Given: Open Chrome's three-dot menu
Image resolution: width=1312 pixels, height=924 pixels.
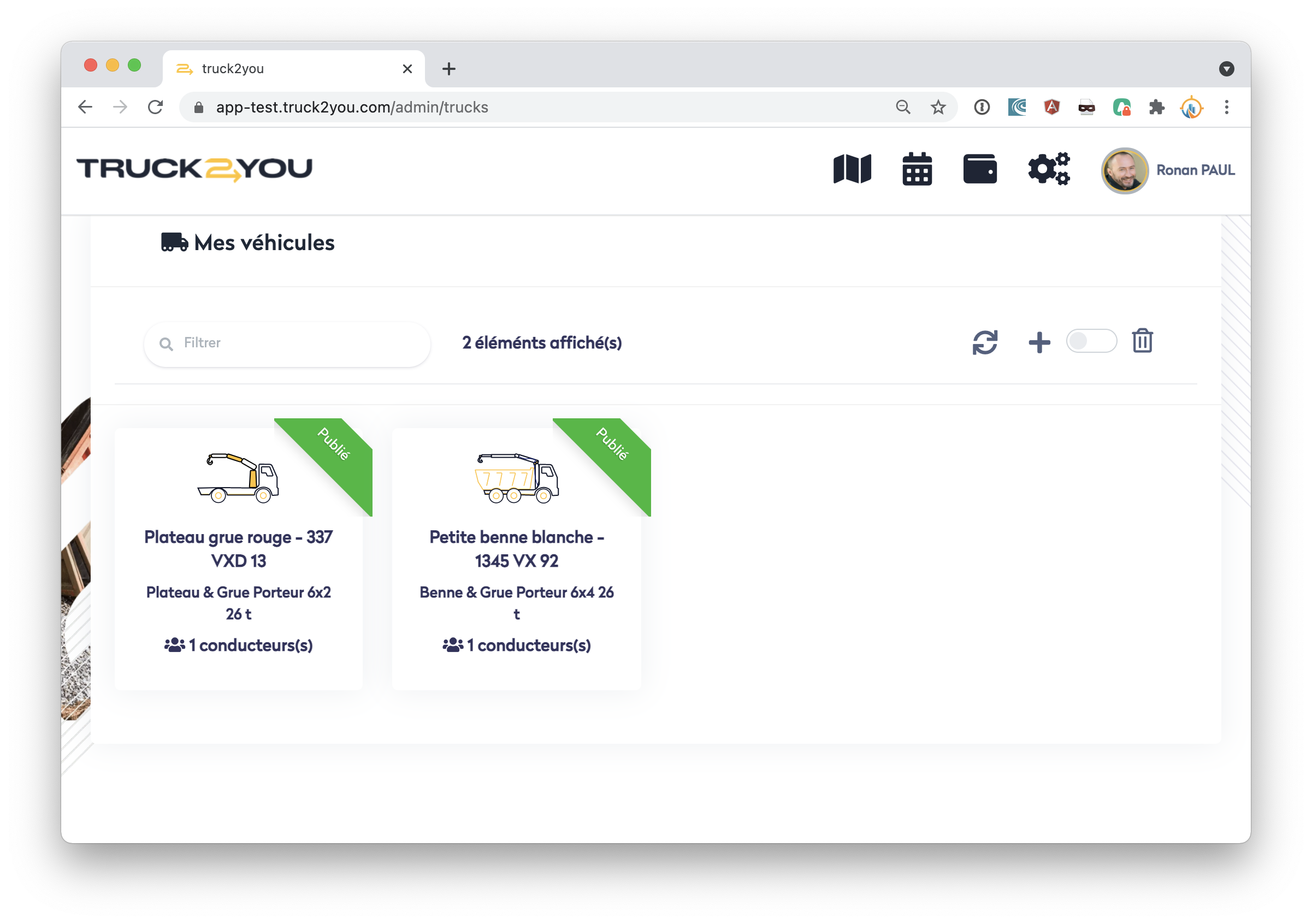Looking at the screenshot, I should pos(1226,107).
